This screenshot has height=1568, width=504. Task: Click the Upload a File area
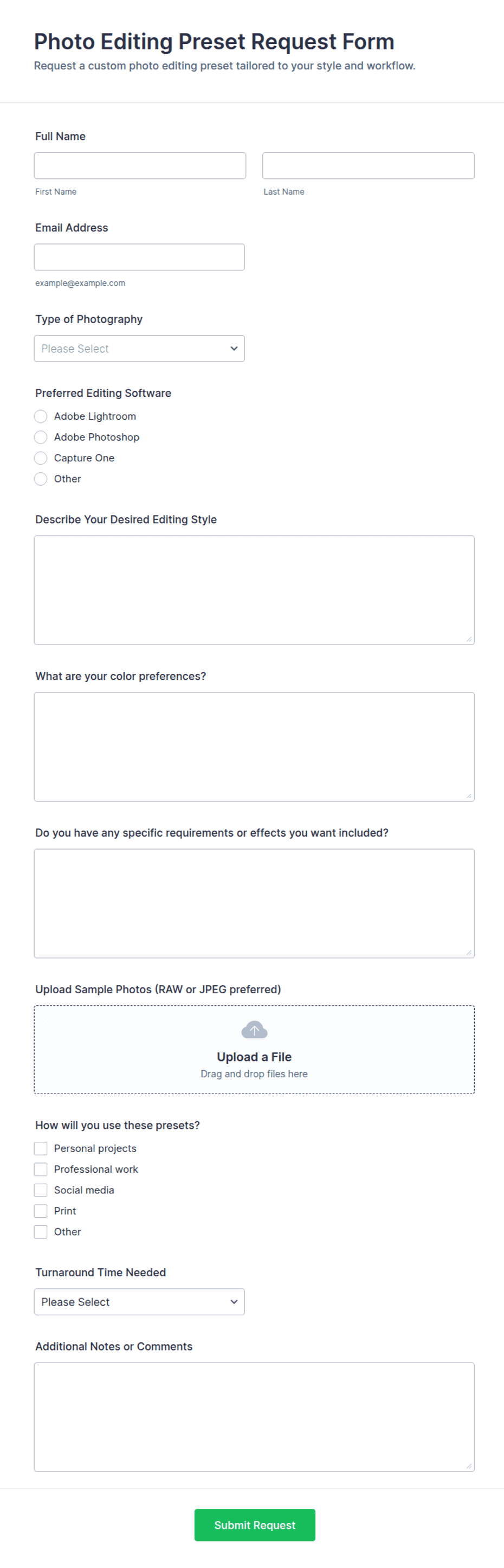[x=254, y=1049]
